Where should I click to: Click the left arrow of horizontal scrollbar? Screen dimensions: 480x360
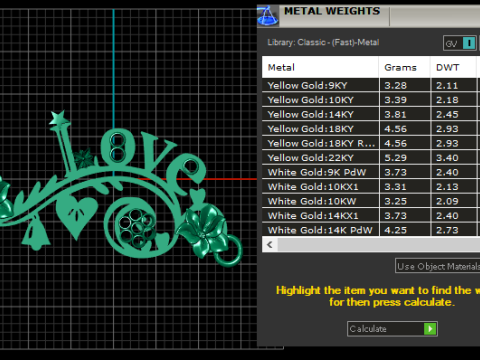[x=270, y=245]
